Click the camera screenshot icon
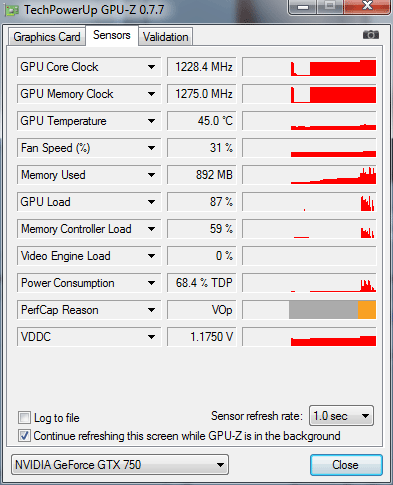 [x=371, y=35]
